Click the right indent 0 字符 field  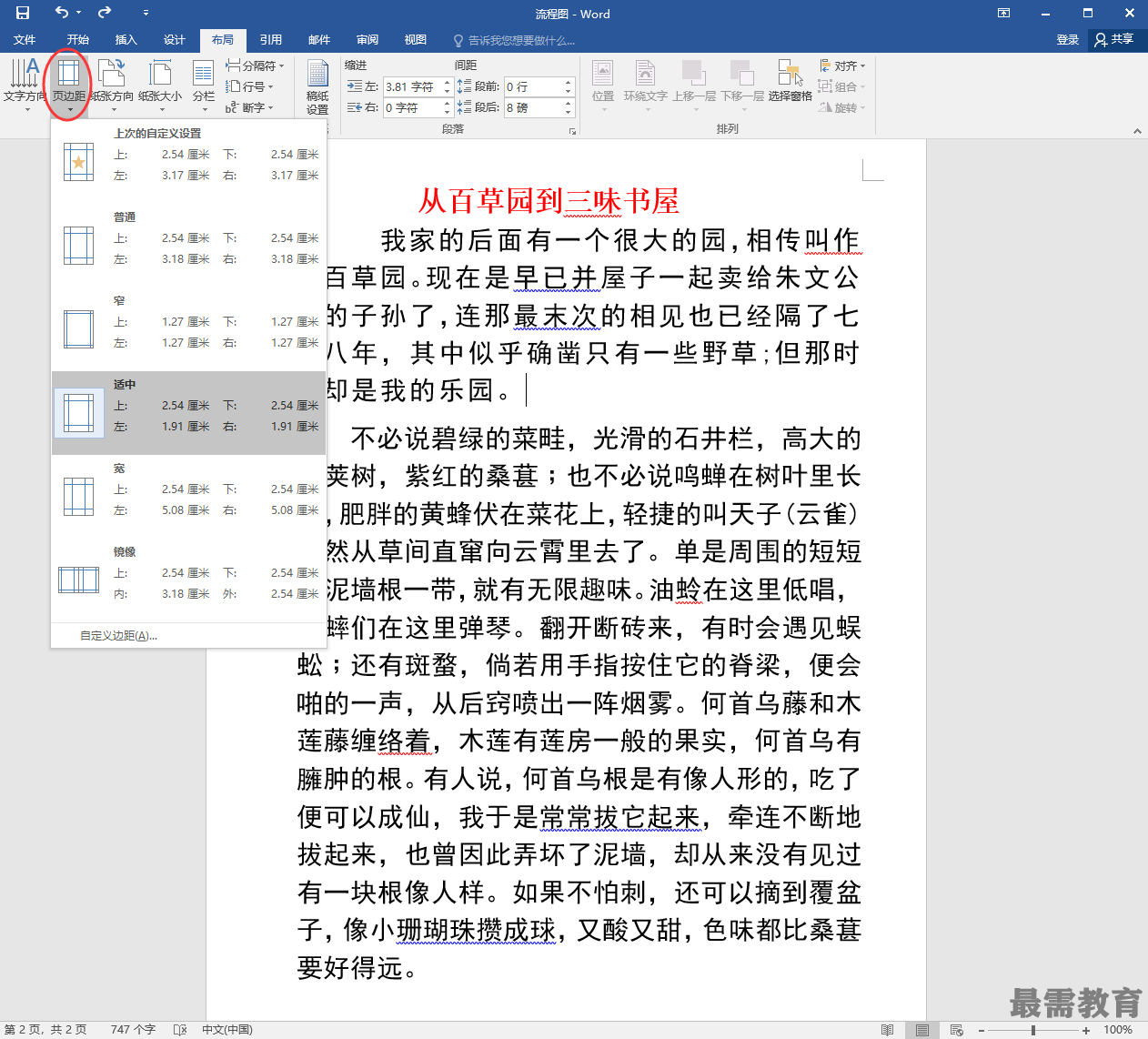[413, 107]
